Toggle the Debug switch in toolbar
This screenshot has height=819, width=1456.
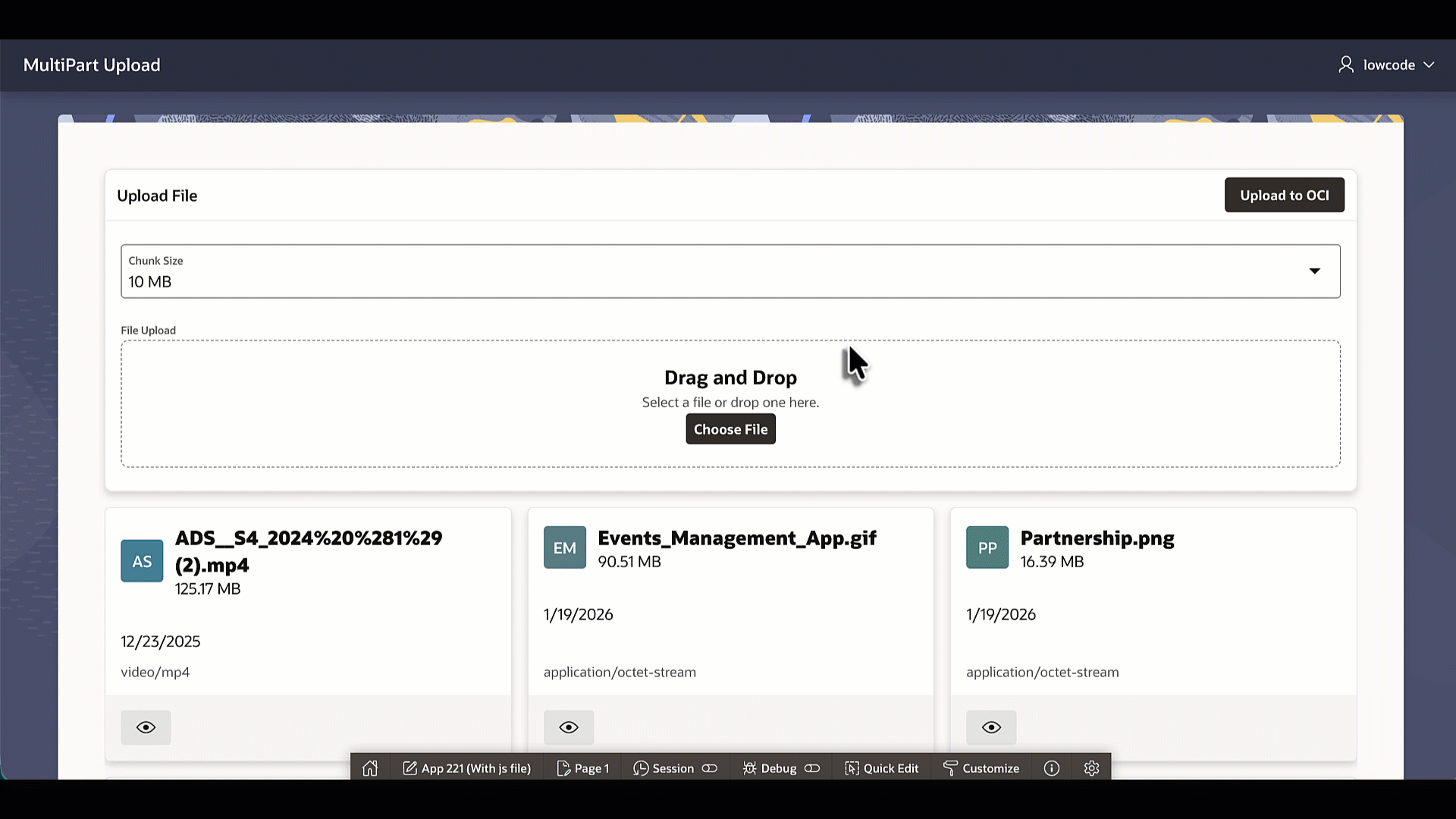coord(812,768)
